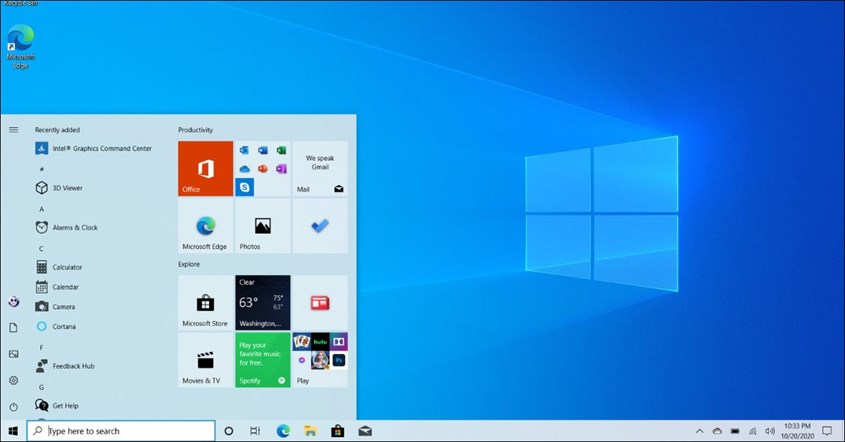Screen dimensions: 845x442
Task: Open Documents from Start sidebar
Action: [13, 328]
